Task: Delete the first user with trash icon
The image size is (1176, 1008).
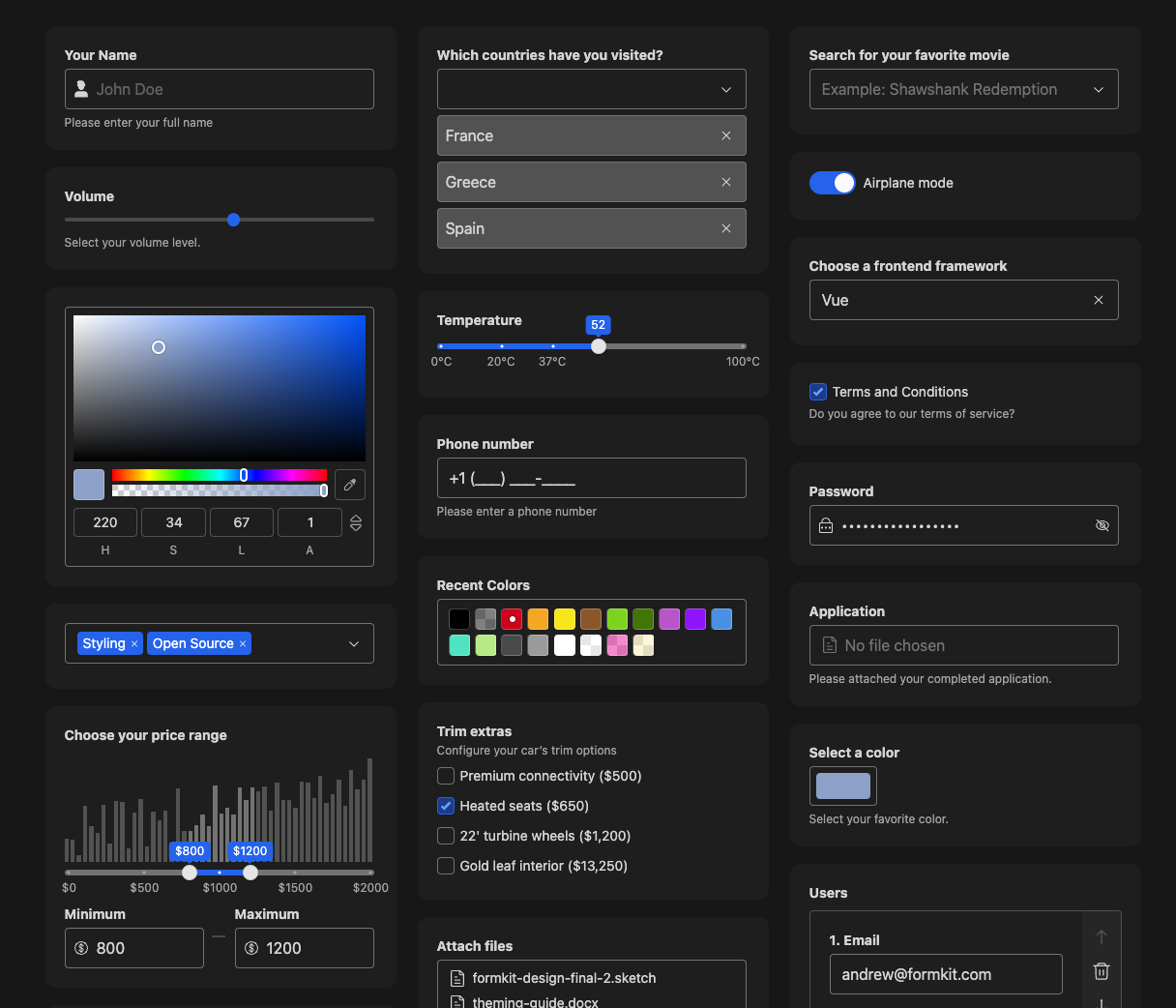Action: click(1101, 971)
